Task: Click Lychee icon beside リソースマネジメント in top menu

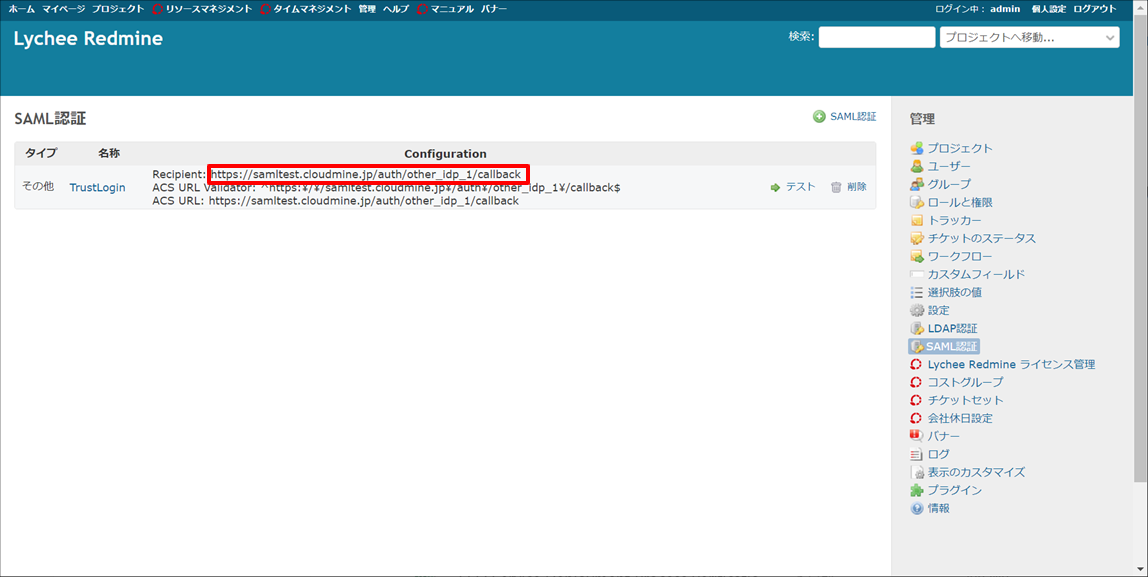Action: [157, 9]
